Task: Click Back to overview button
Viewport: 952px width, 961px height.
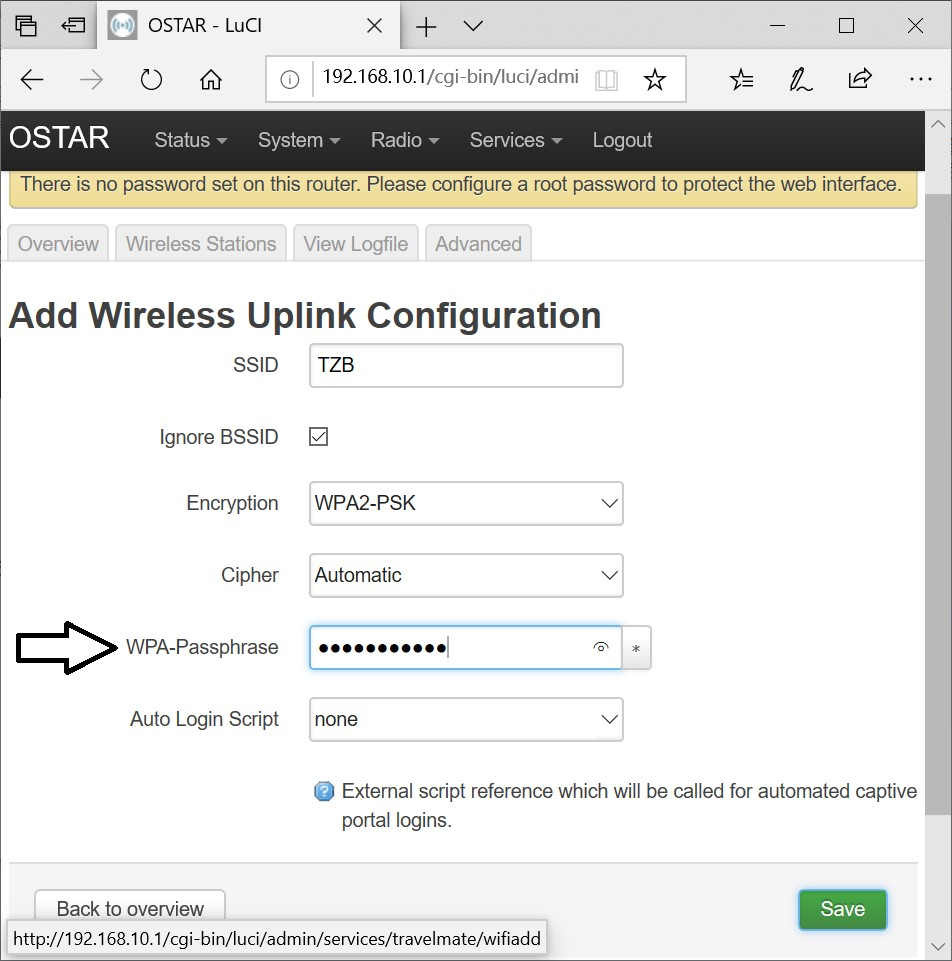Action: coord(130,909)
